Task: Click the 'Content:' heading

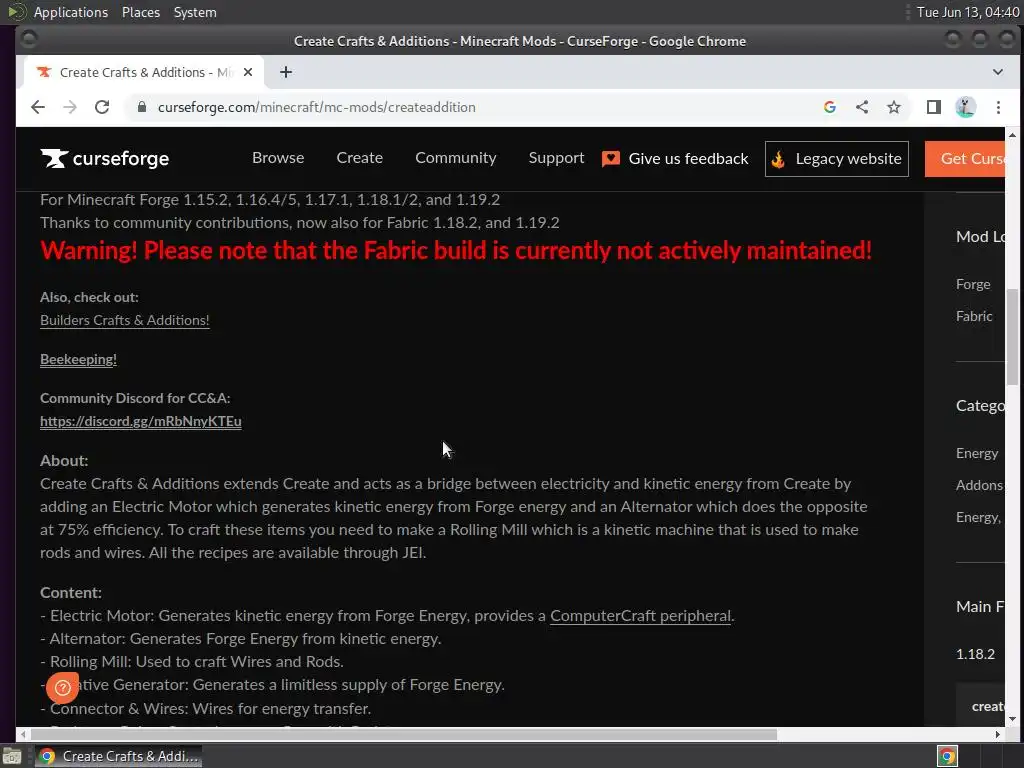Action: click(x=71, y=593)
